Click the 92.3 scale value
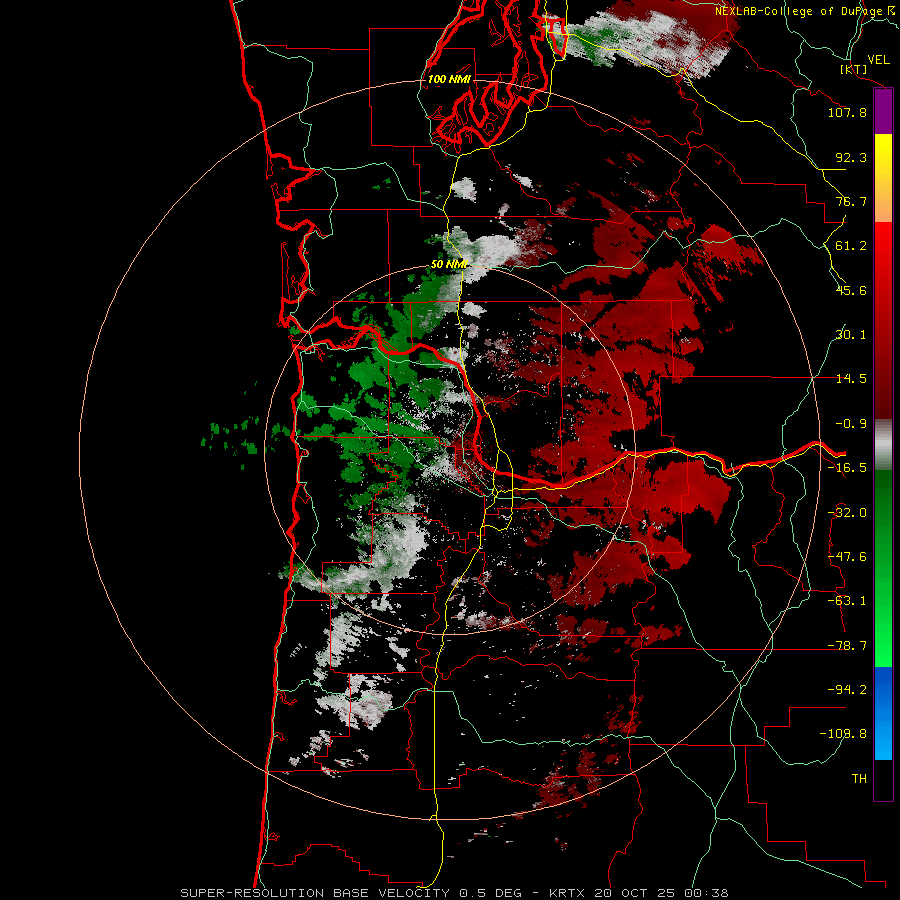This screenshot has height=900, width=900. (x=851, y=157)
